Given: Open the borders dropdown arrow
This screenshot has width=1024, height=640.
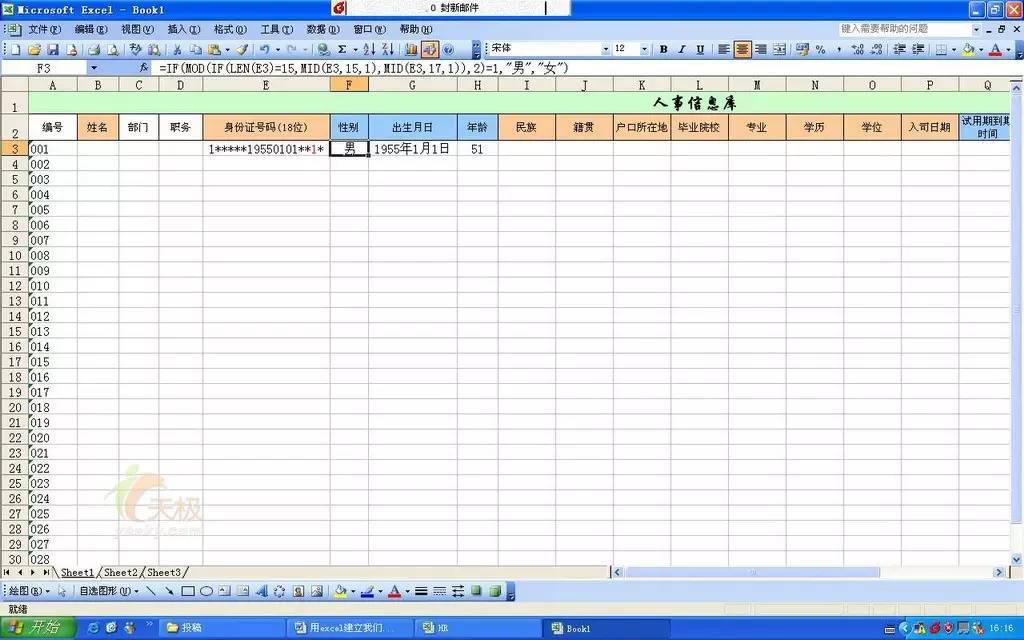Looking at the screenshot, I should coord(954,50).
